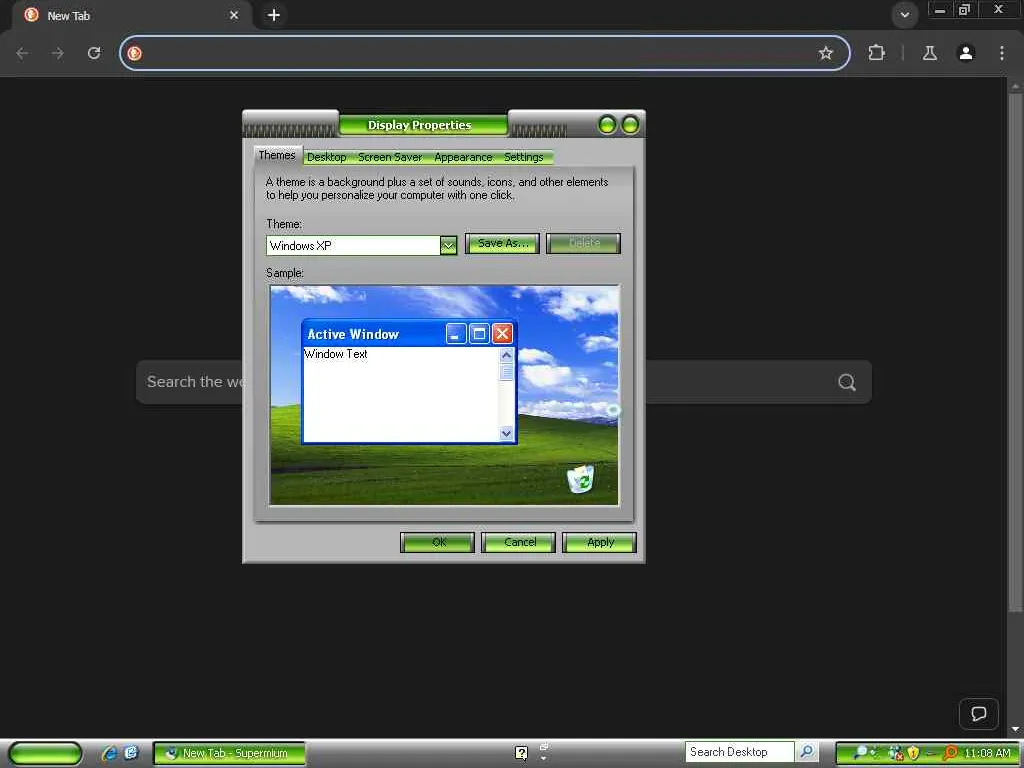Click the magnifier icon in web search box
This screenshot has width=1024, height=768.
click(x=846, y=382)
